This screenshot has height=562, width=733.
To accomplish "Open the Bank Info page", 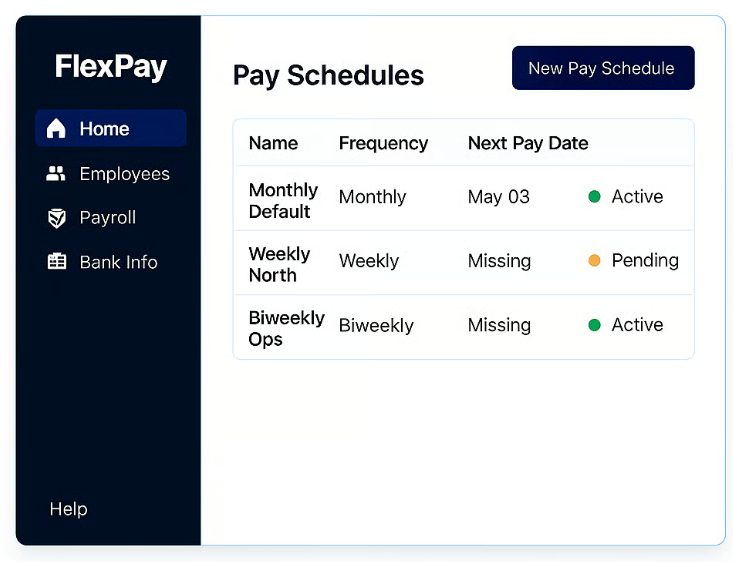I will point(118,262).
